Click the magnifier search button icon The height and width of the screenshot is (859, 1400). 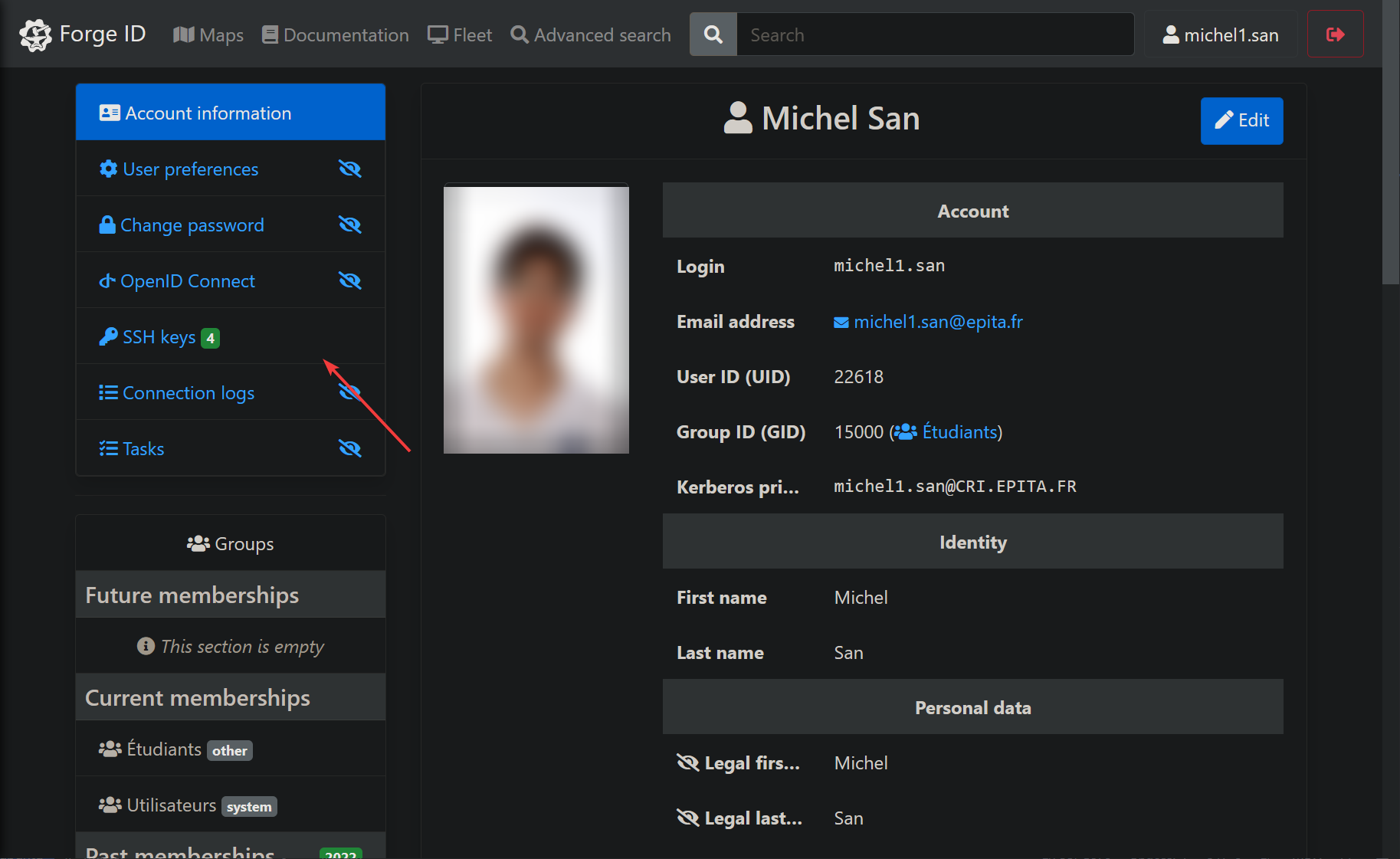pyautogui.click(x=713, y=34)
